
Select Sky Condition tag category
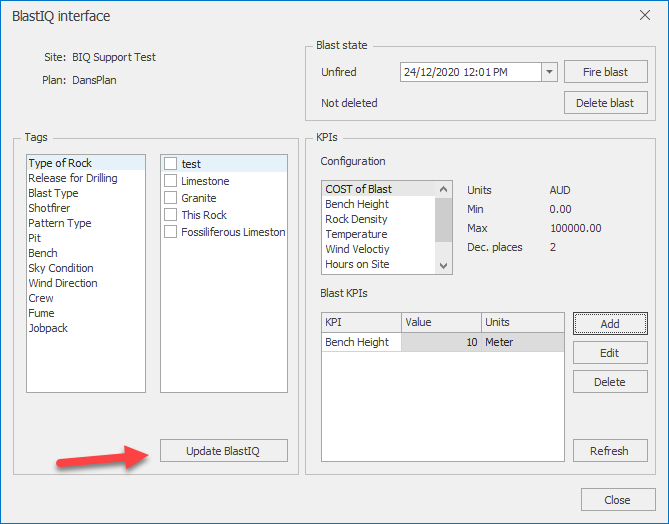click(86, 268)
